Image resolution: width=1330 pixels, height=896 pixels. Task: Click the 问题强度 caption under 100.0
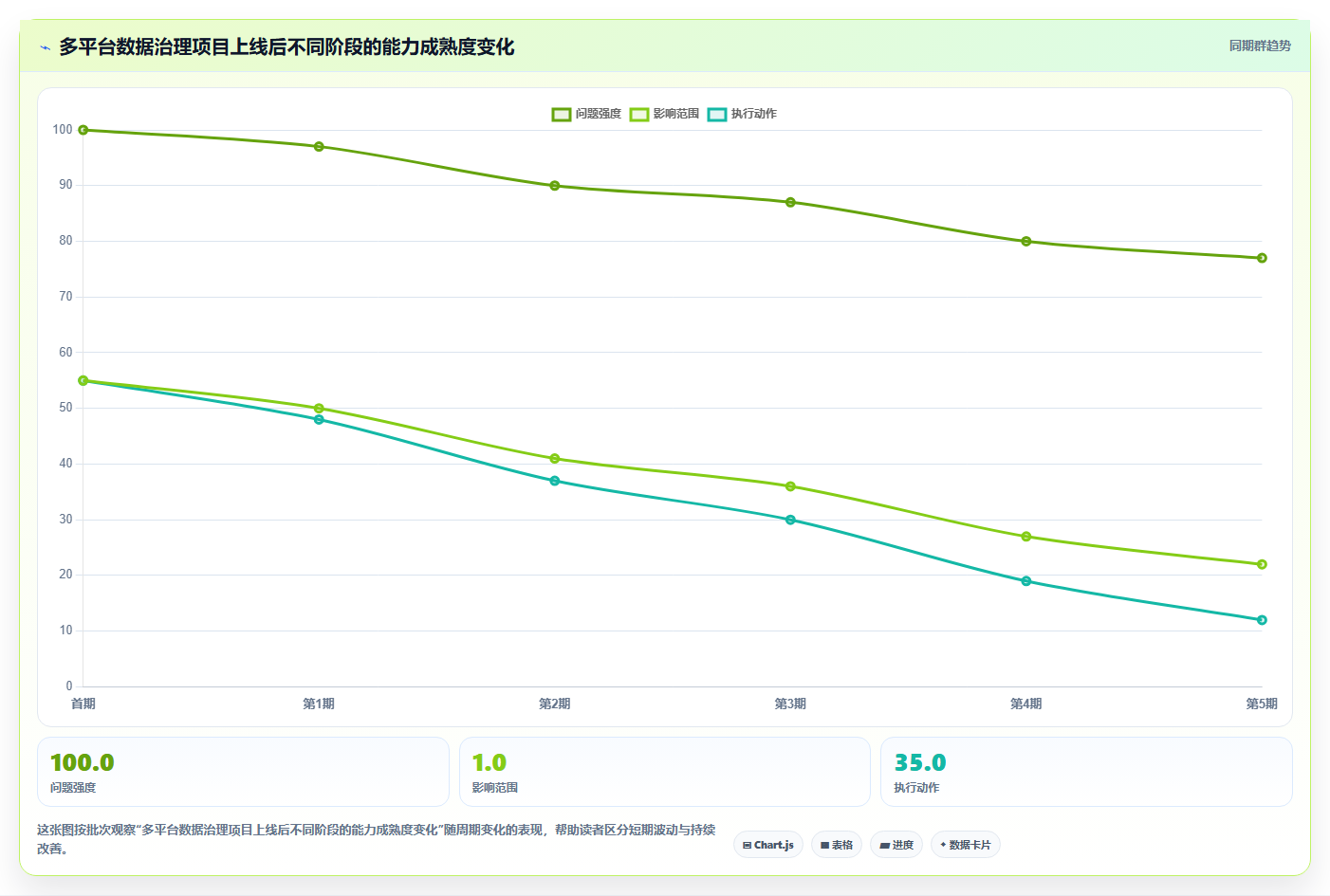click(x=73, y=788)
